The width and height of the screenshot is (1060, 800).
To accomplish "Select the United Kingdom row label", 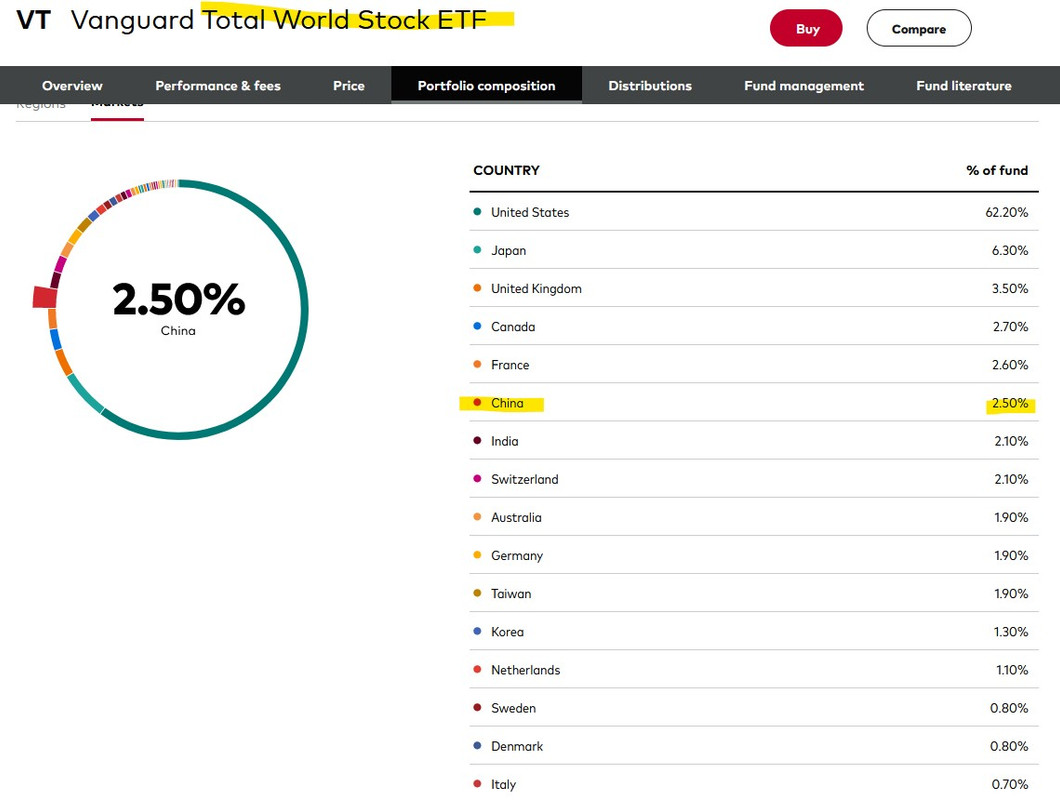I will tap(536, 289).
